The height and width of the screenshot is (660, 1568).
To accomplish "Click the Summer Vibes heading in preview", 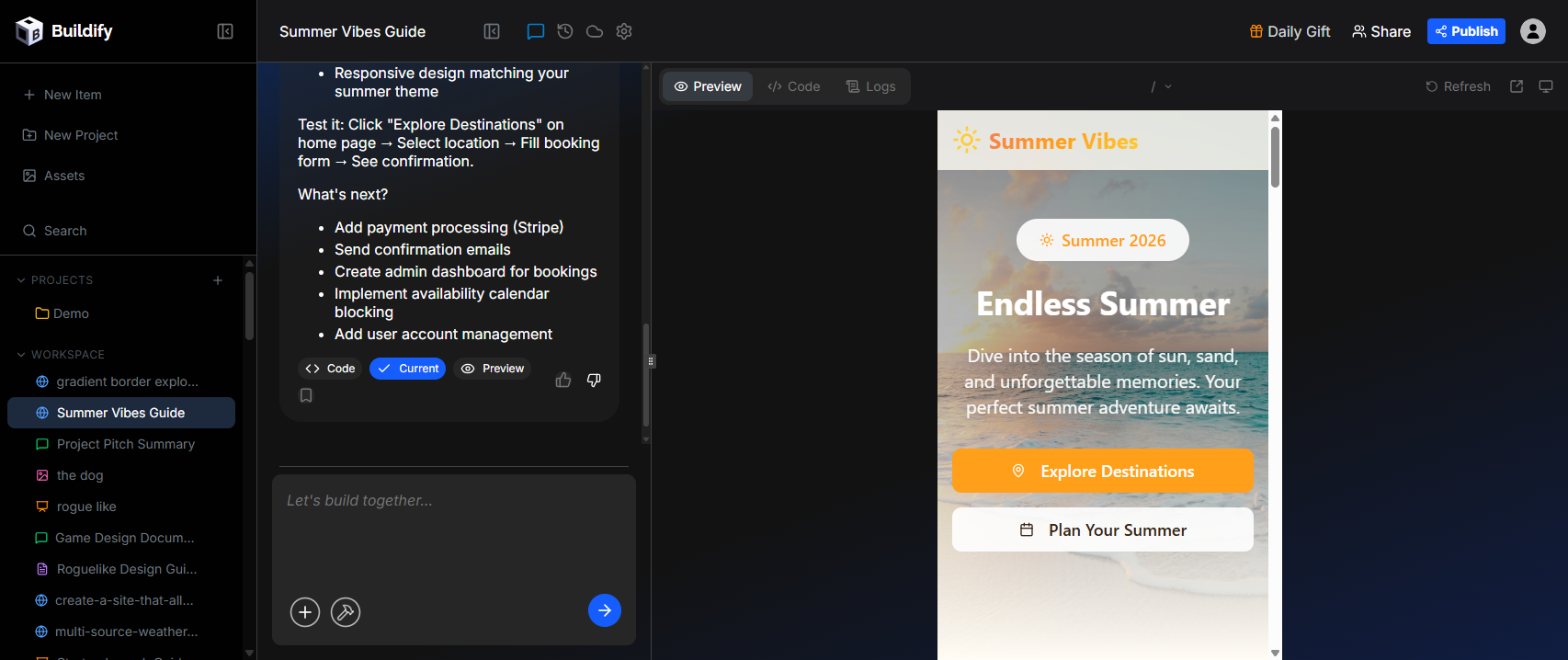I will pos(1063,141).
